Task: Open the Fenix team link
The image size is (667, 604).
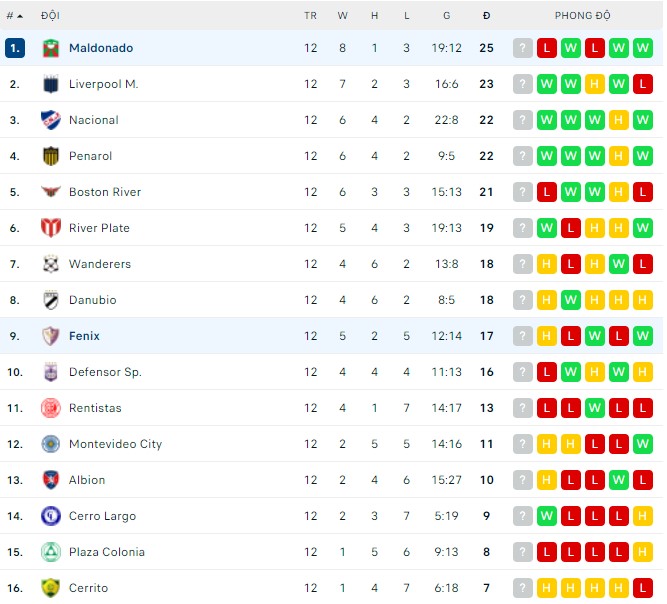Action: 84,336
